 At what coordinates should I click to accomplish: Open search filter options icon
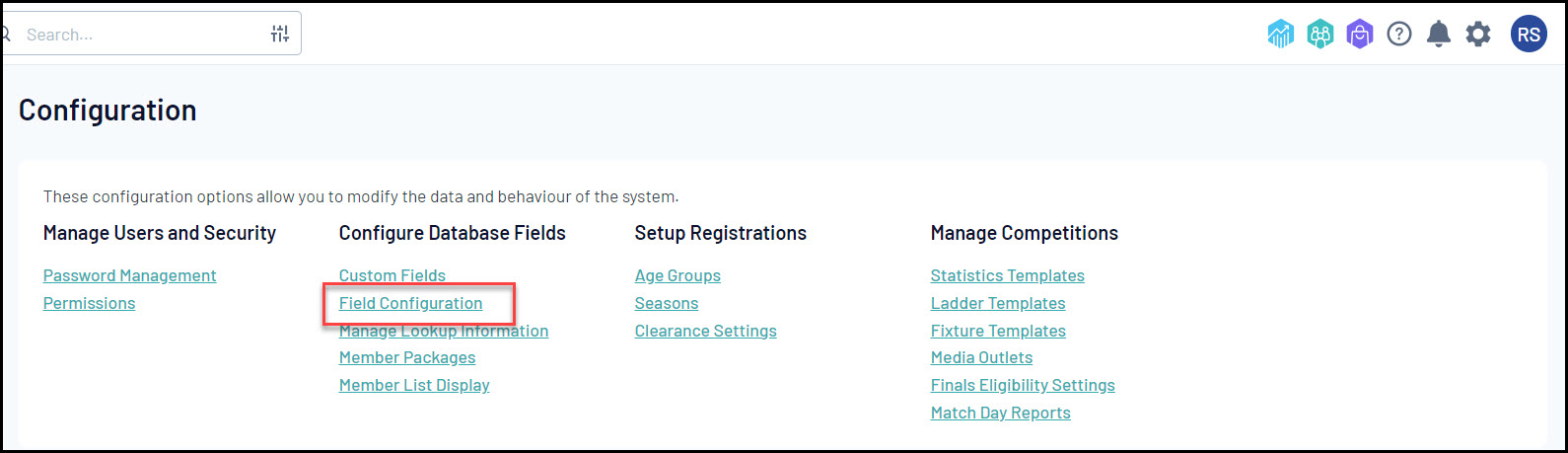pyautogui.click(x=280, y=35)
